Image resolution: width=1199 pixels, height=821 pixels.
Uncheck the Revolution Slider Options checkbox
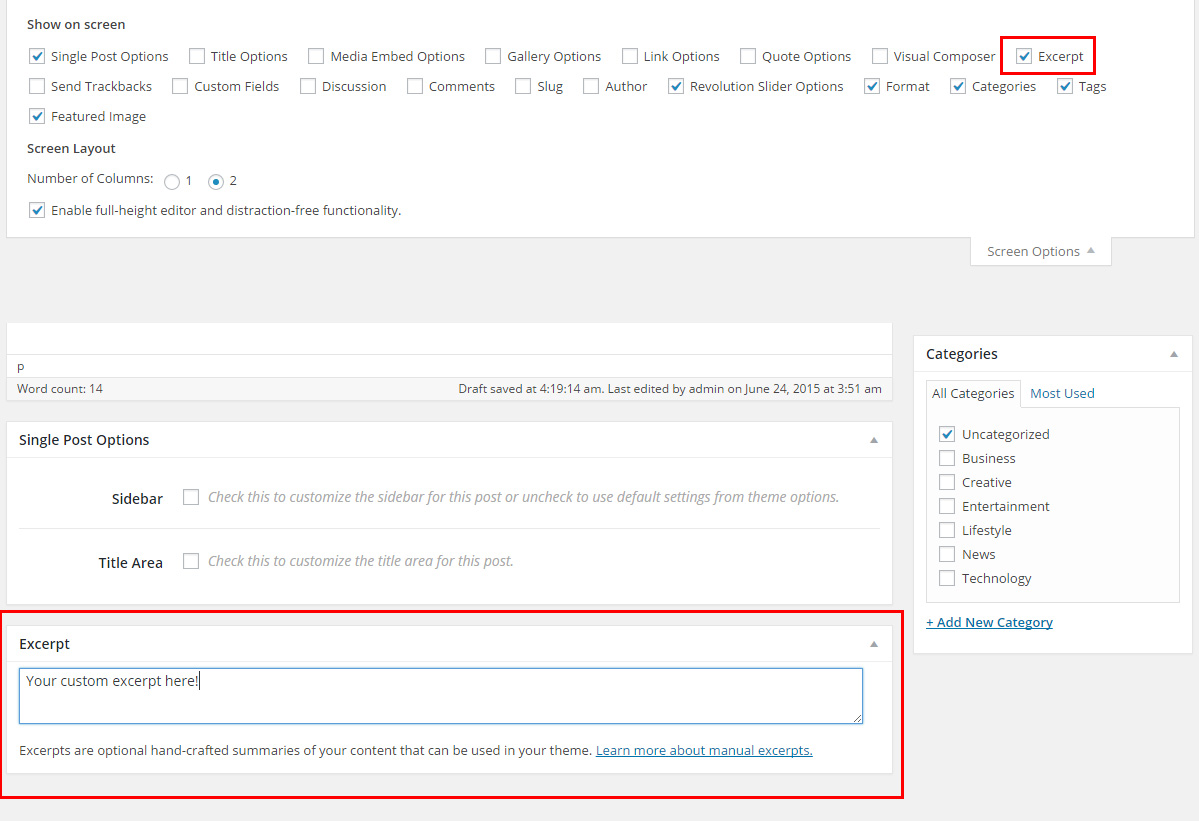(x=676, y=87)
